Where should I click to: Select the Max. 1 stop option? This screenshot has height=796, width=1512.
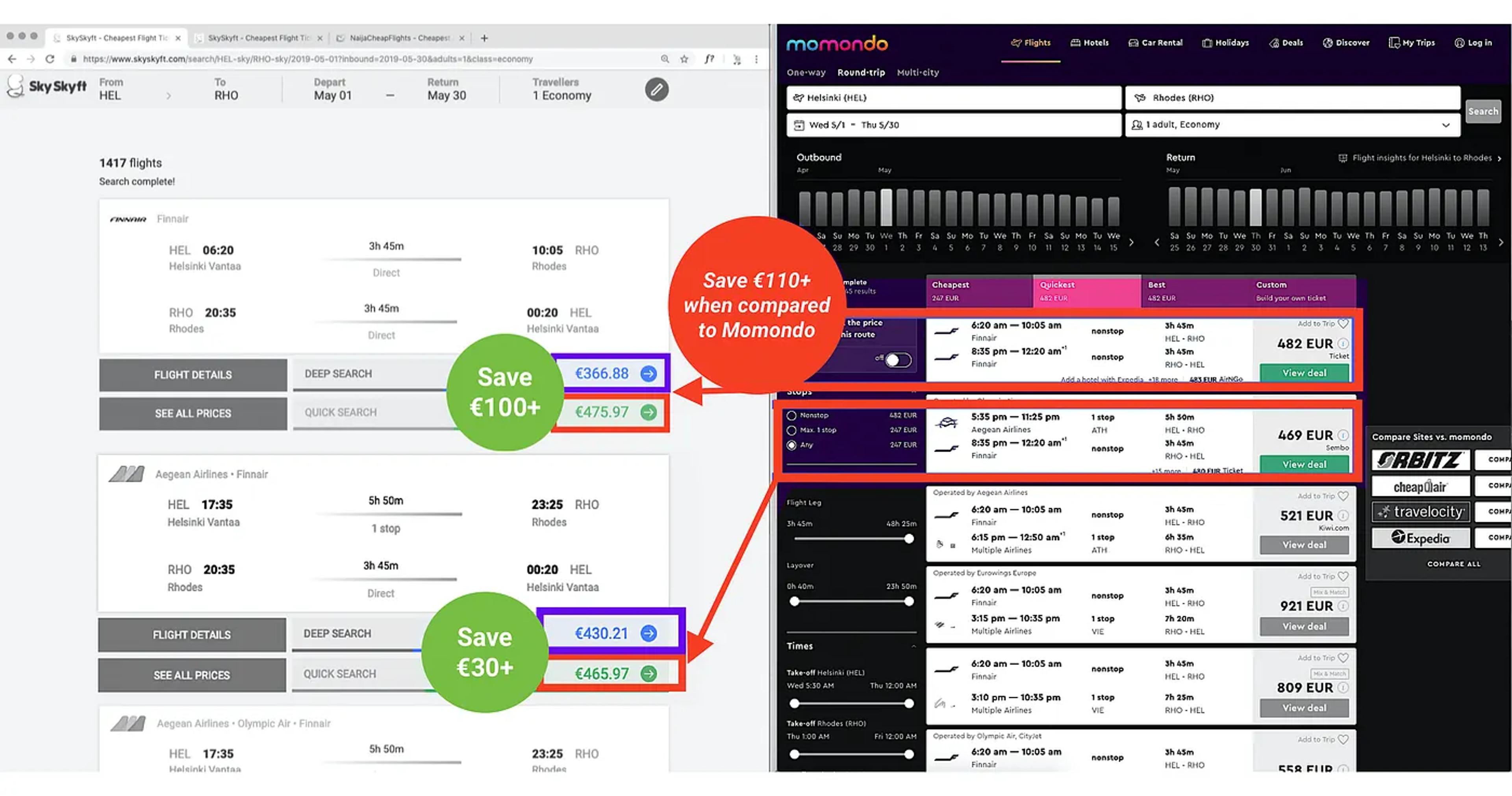click(792, 430)
